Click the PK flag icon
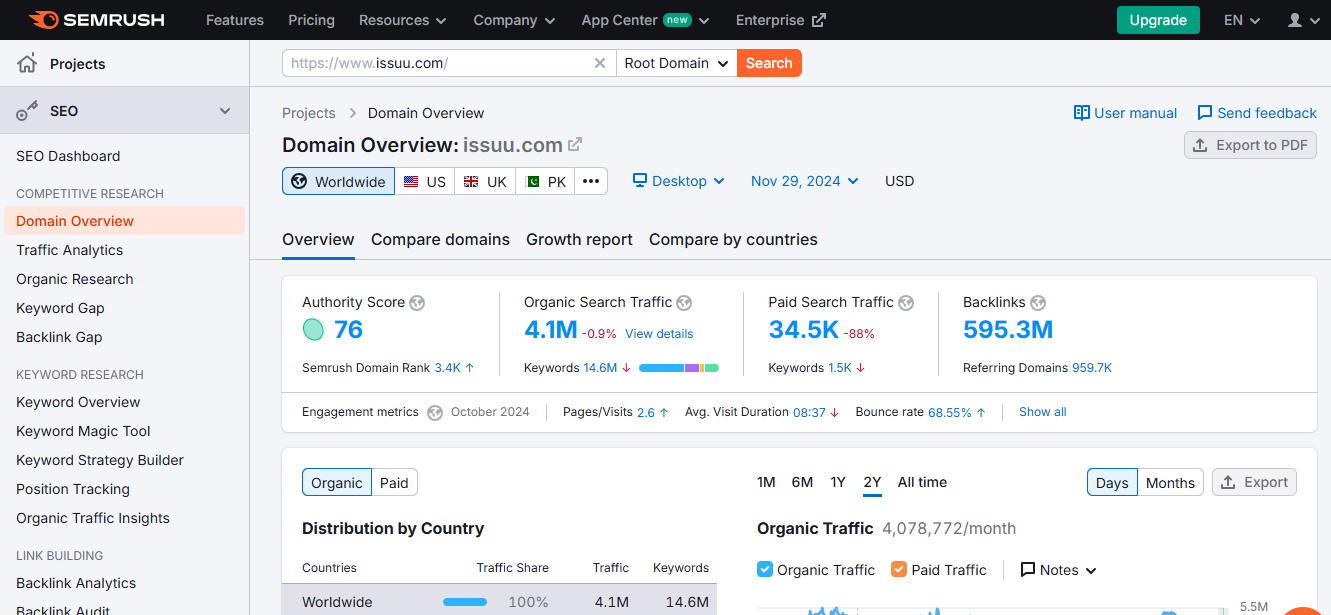 pyautogui.click(x=532, y=182)
